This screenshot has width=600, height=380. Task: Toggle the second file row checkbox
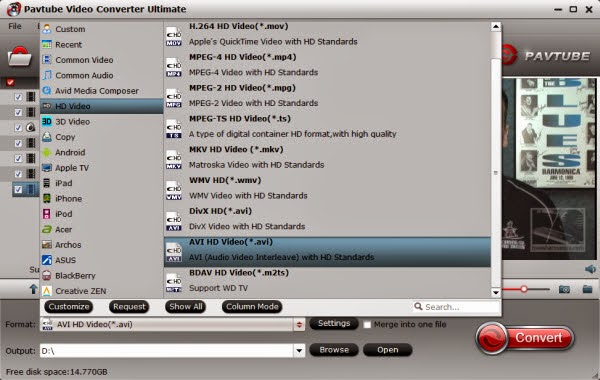click(18, 112)
